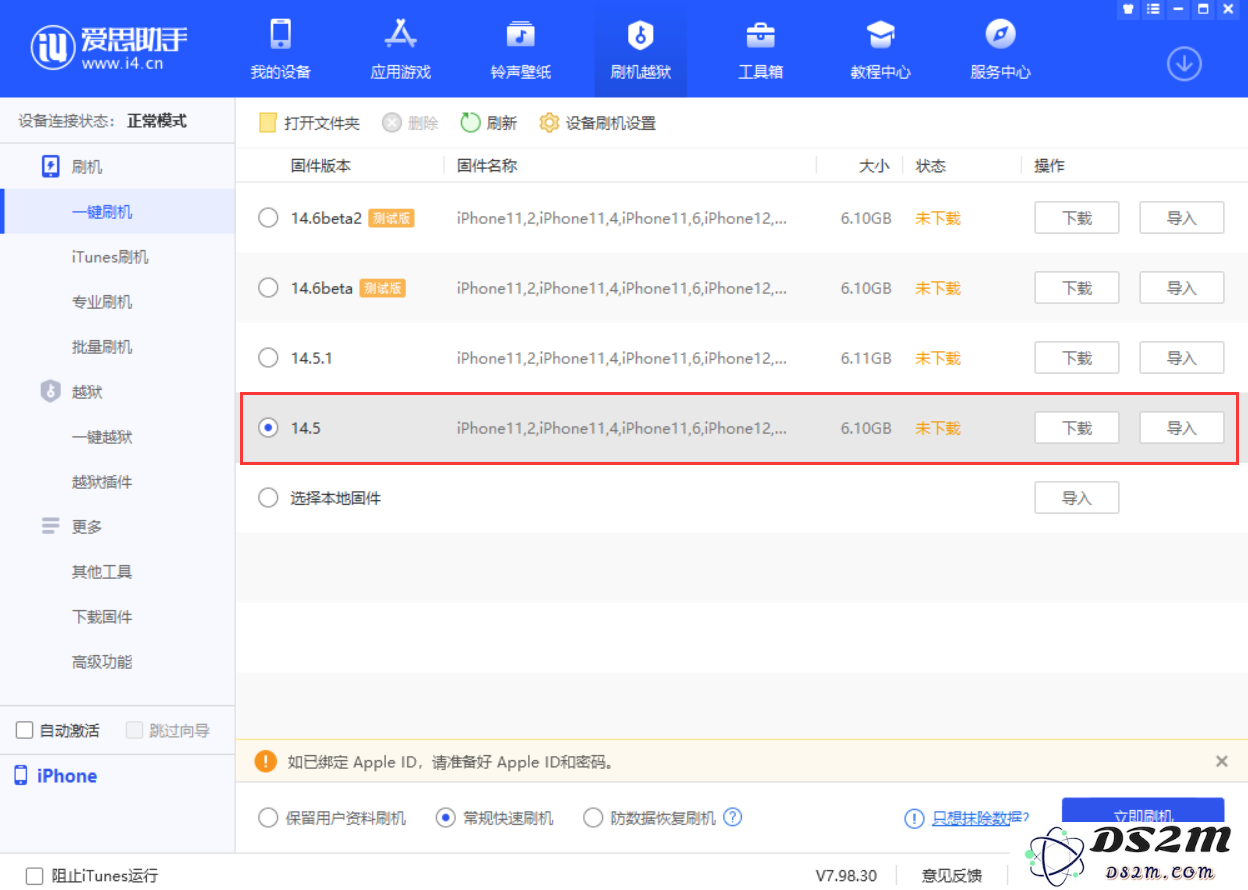
Task: Open 应用游戏 tab in top navigation
Action: (400, 50)
